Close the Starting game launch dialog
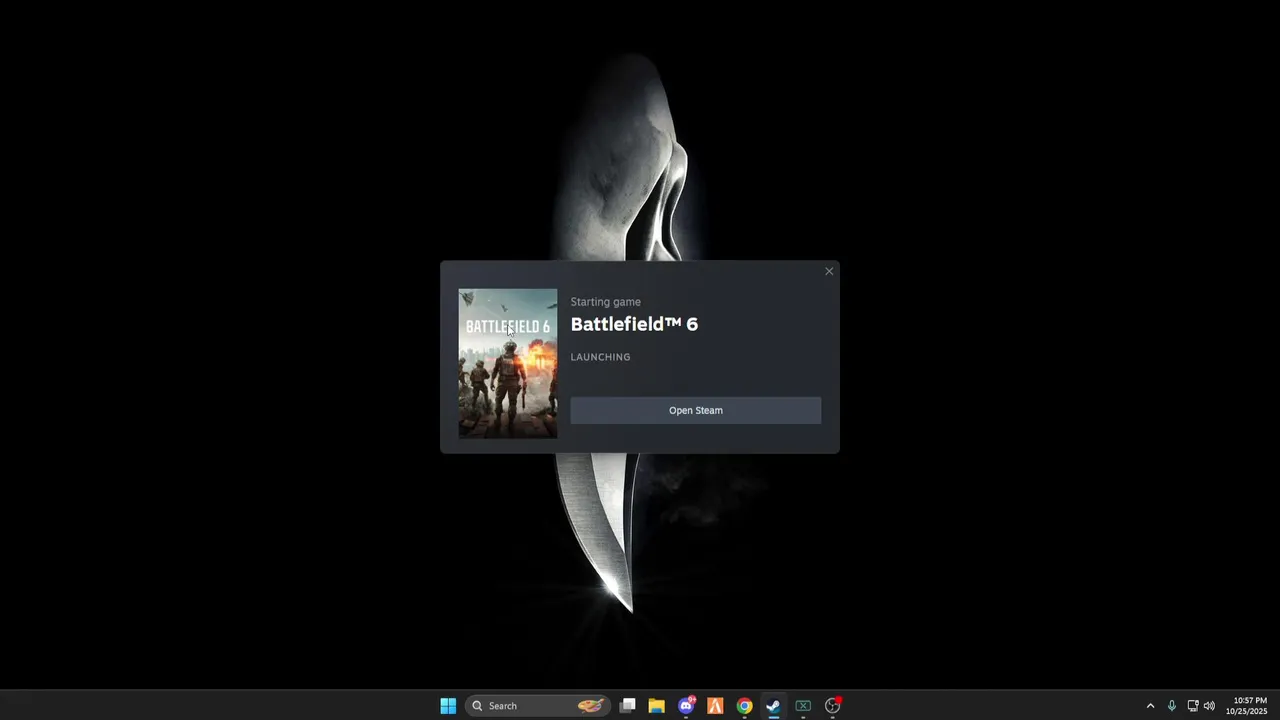This screenshot has height=720, width=1280. coord(829,271)
